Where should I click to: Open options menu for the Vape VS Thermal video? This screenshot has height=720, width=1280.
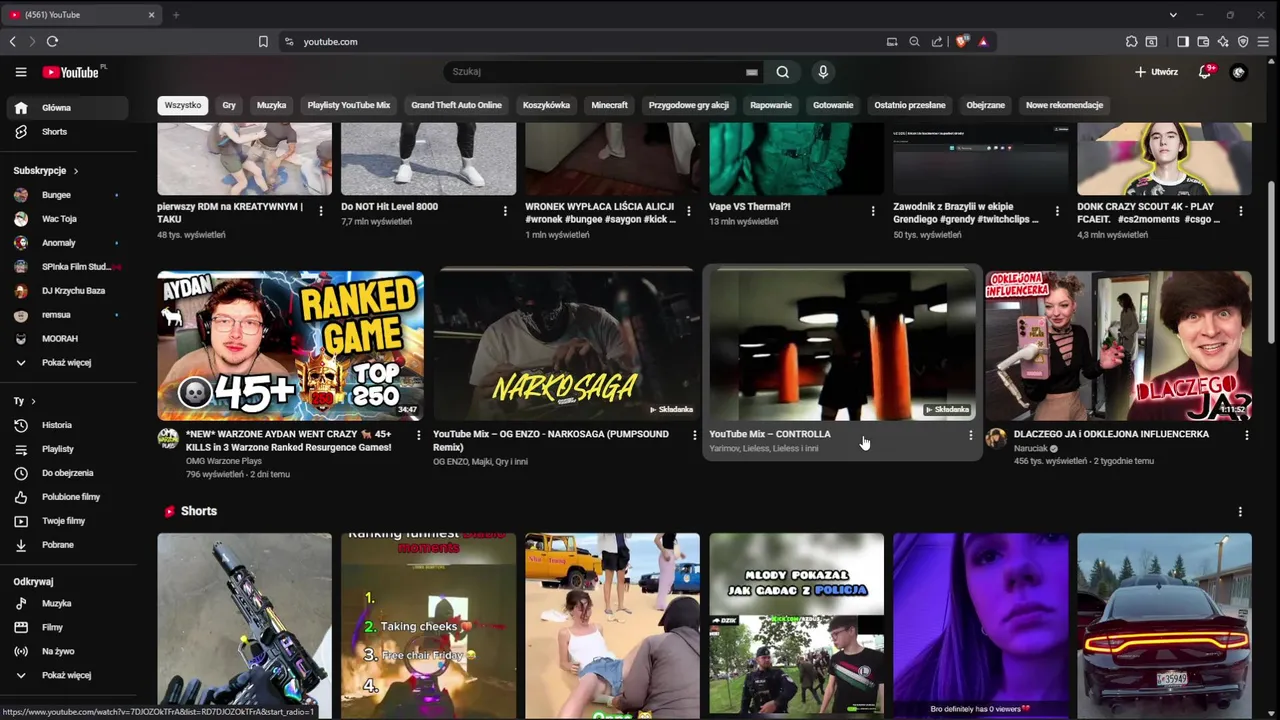[x=873, y=211]
